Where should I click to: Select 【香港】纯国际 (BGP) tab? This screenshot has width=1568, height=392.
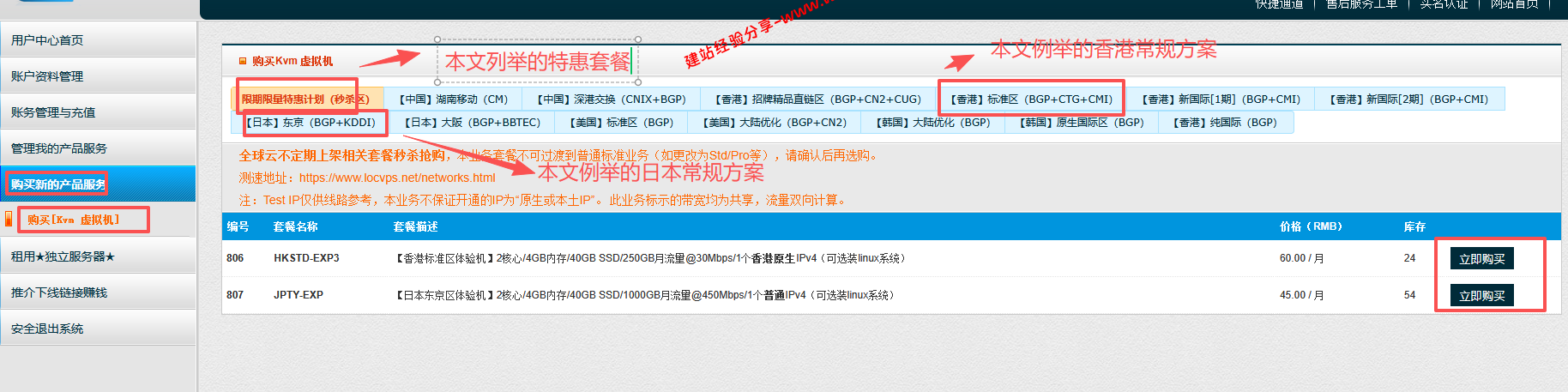[x=1225, y=123]
